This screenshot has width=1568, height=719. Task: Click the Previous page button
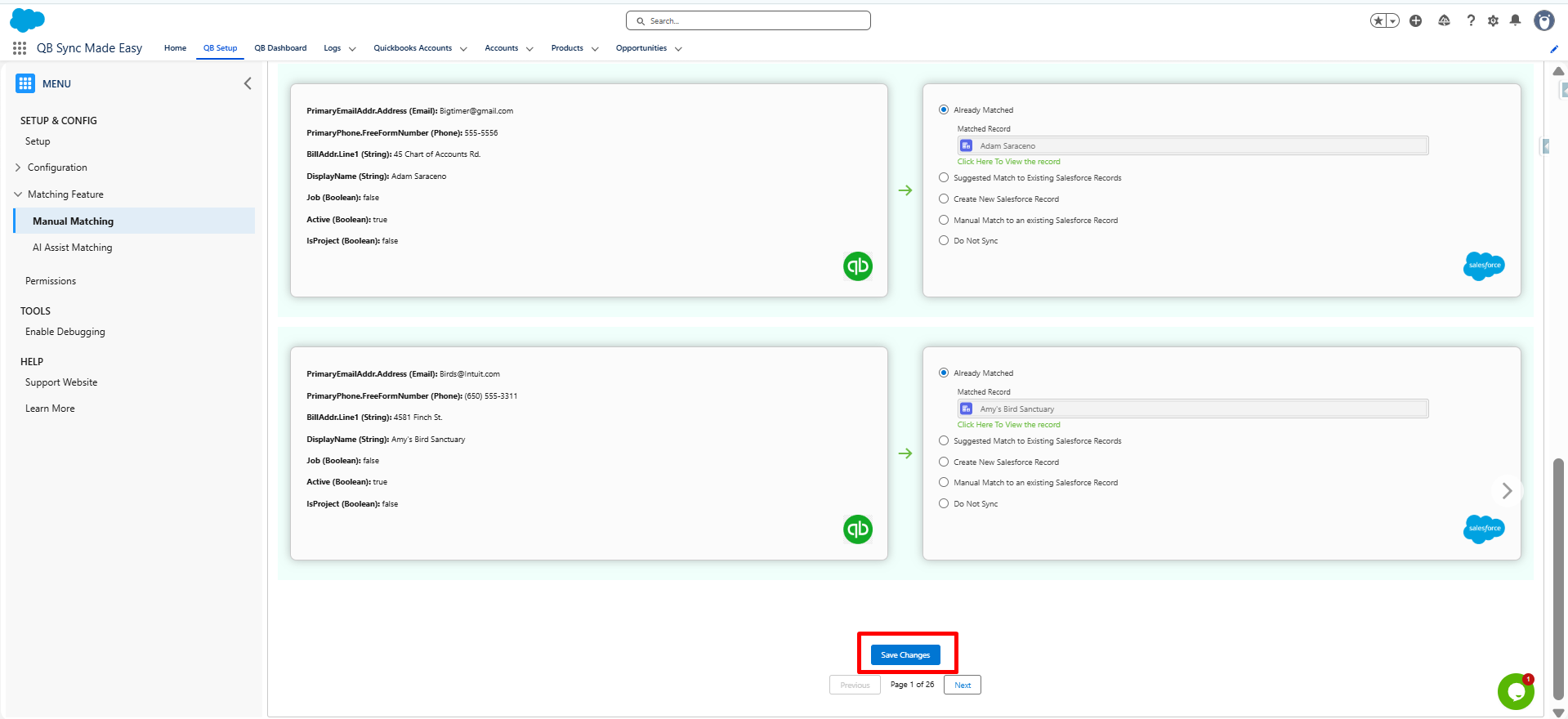[x=855, y=685]
